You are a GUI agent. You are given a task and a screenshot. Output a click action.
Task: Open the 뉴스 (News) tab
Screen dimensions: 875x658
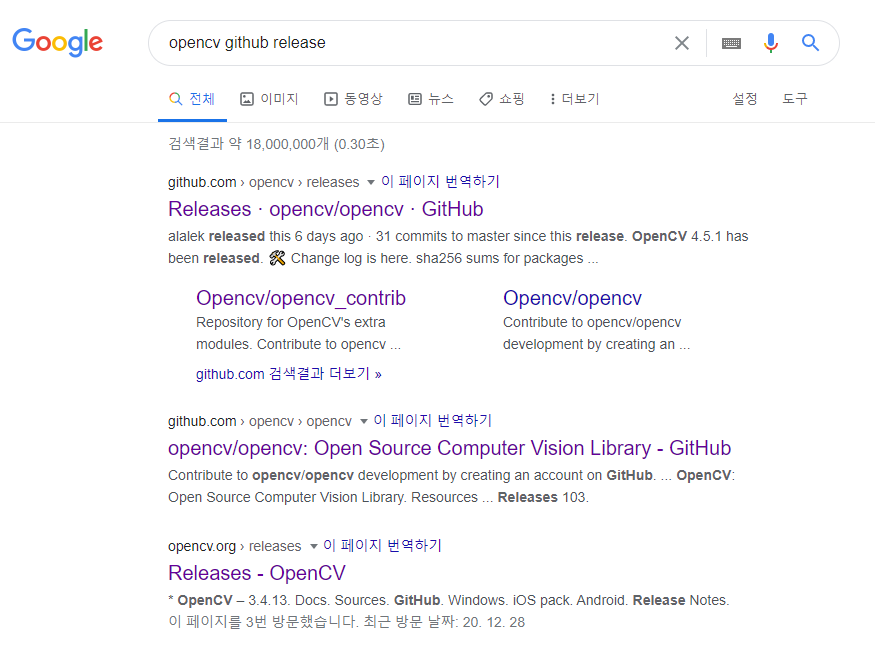tap(431, 99)
